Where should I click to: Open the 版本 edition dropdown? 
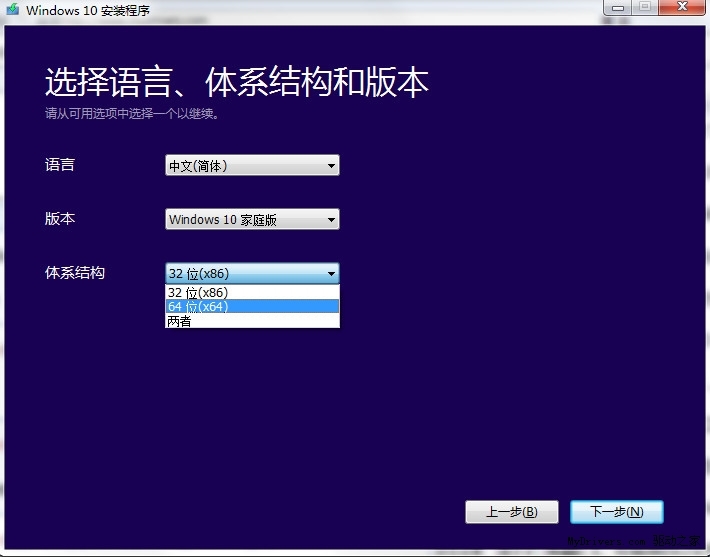(252, 219)
